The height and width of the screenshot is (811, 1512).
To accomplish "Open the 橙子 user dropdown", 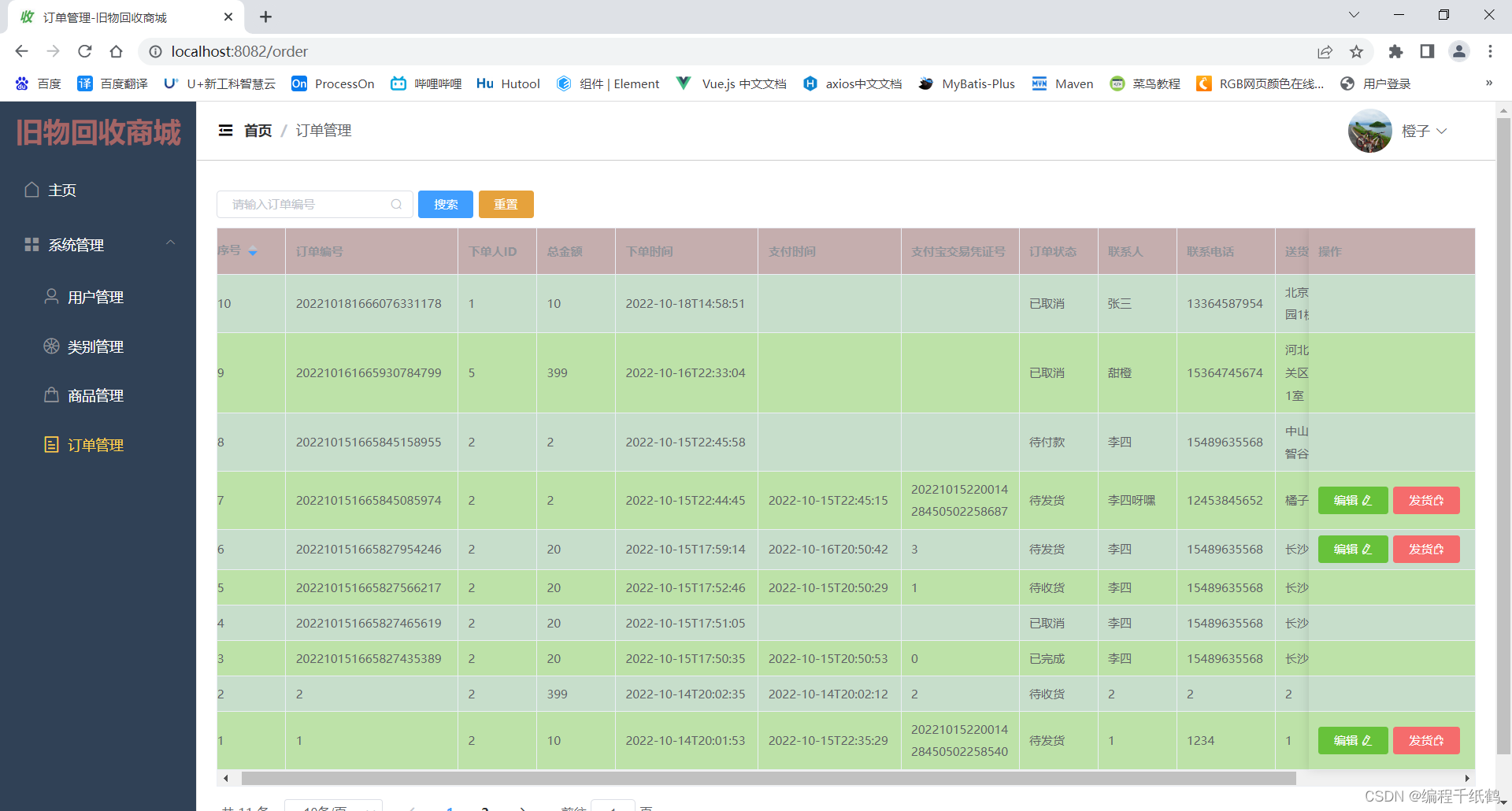I will point(1424,131).
